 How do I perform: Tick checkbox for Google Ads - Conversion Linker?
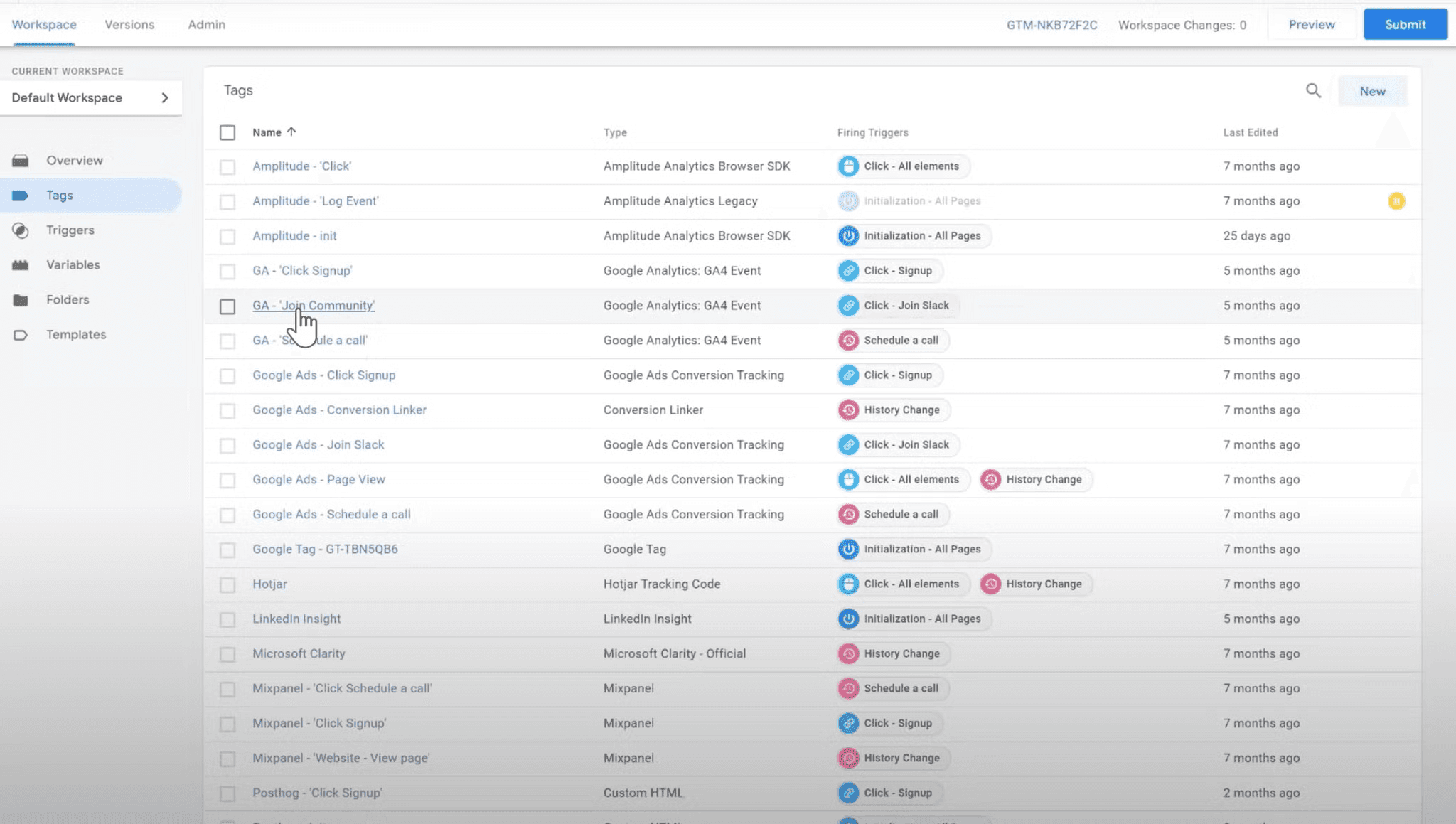pos(227,411)
